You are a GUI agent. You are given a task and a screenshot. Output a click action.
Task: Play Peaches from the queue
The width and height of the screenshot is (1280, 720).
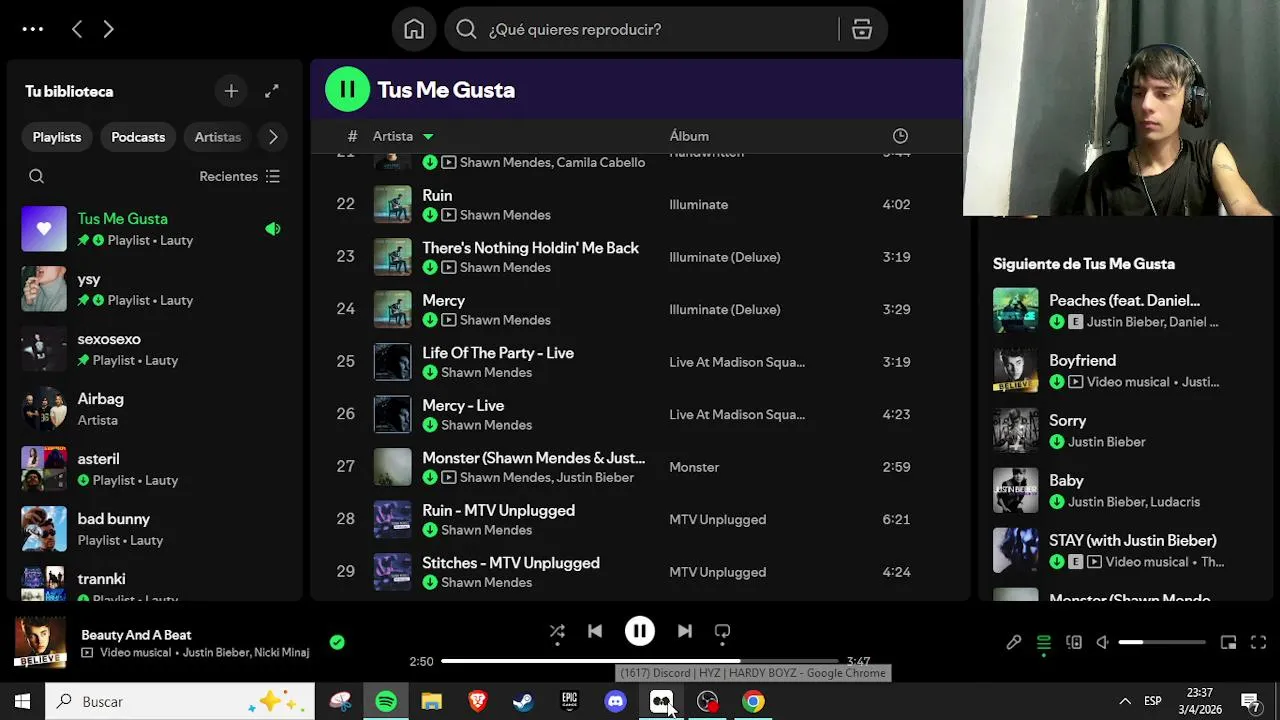click(1124, 310)
